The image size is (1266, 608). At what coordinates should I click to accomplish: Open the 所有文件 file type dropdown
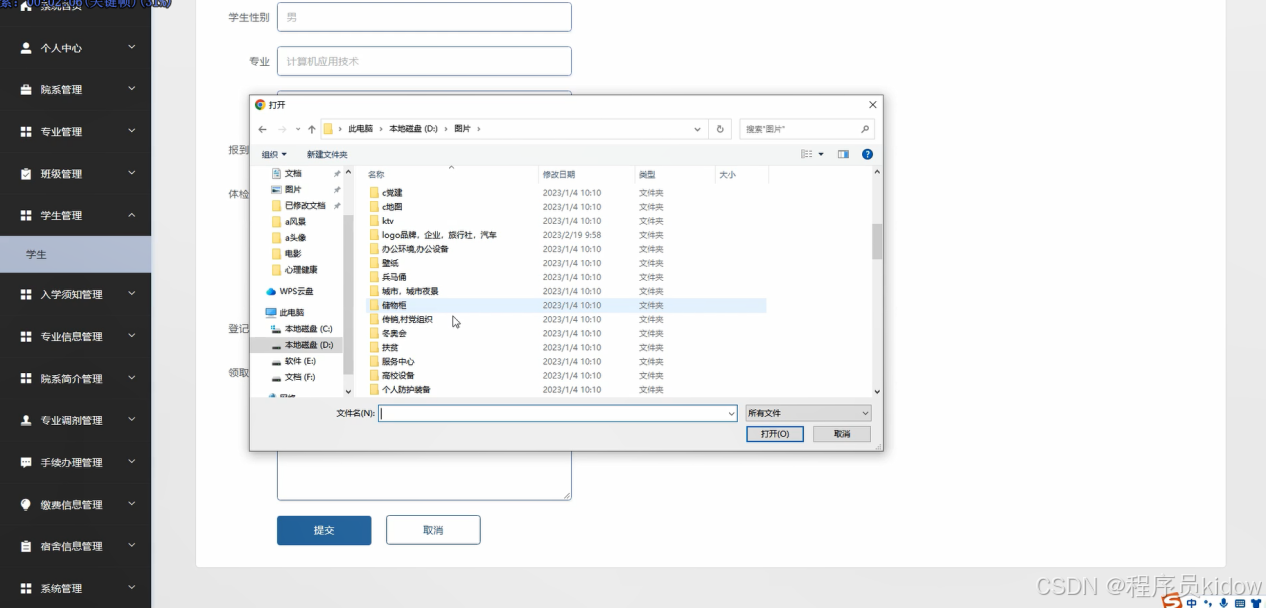pyautogui.click(x=808, y=413)
